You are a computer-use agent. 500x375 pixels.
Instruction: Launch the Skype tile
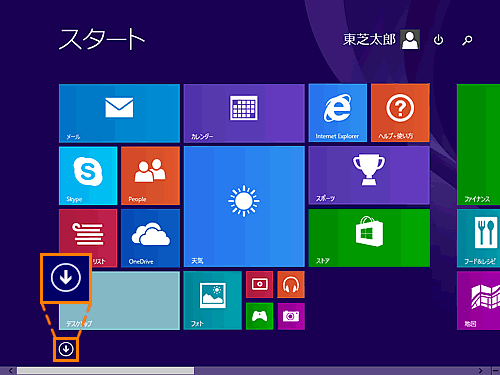coord(88,176)
